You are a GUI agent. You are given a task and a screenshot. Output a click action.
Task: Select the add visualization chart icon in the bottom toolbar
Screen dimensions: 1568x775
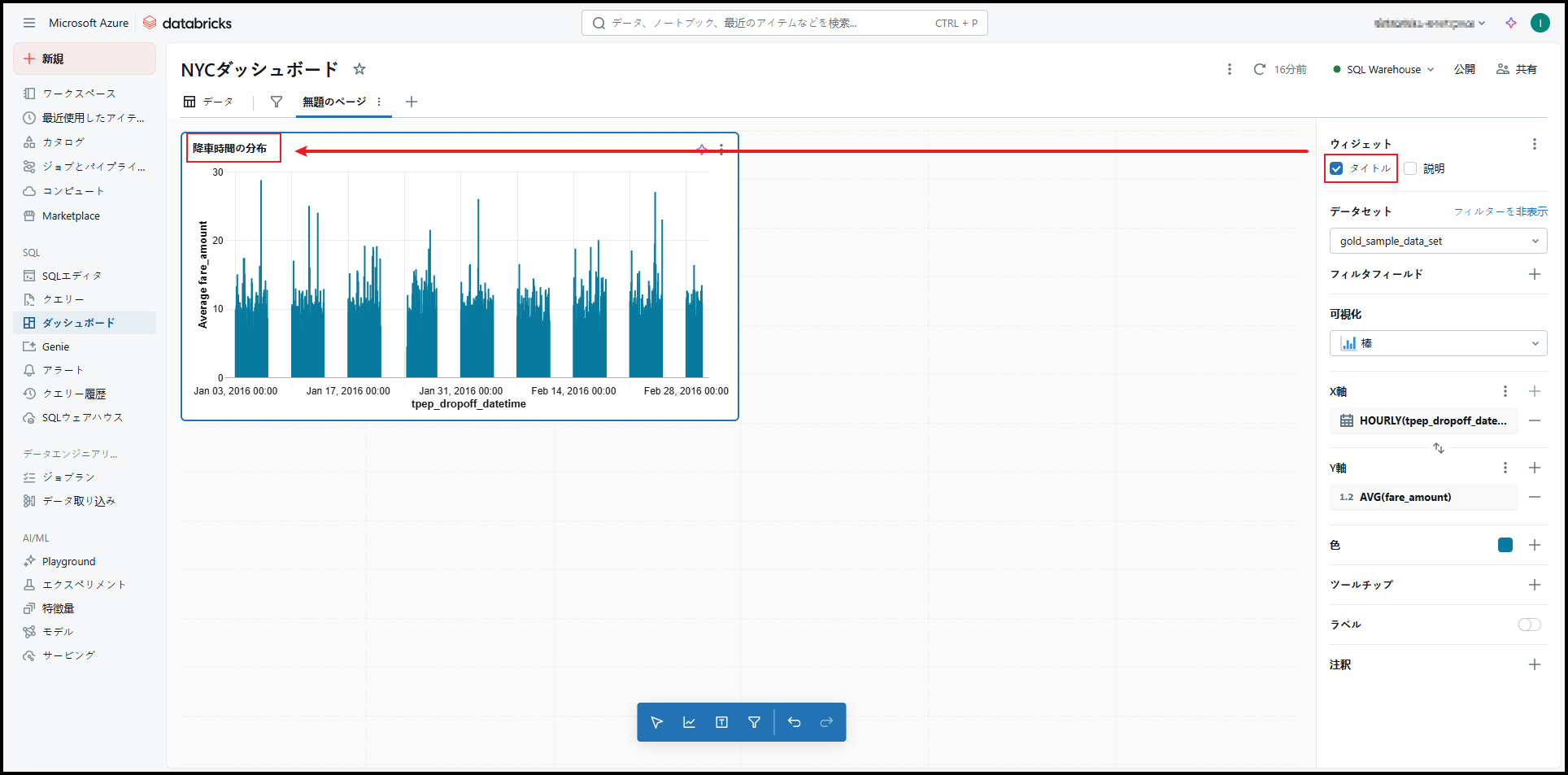tap(689, 722)
